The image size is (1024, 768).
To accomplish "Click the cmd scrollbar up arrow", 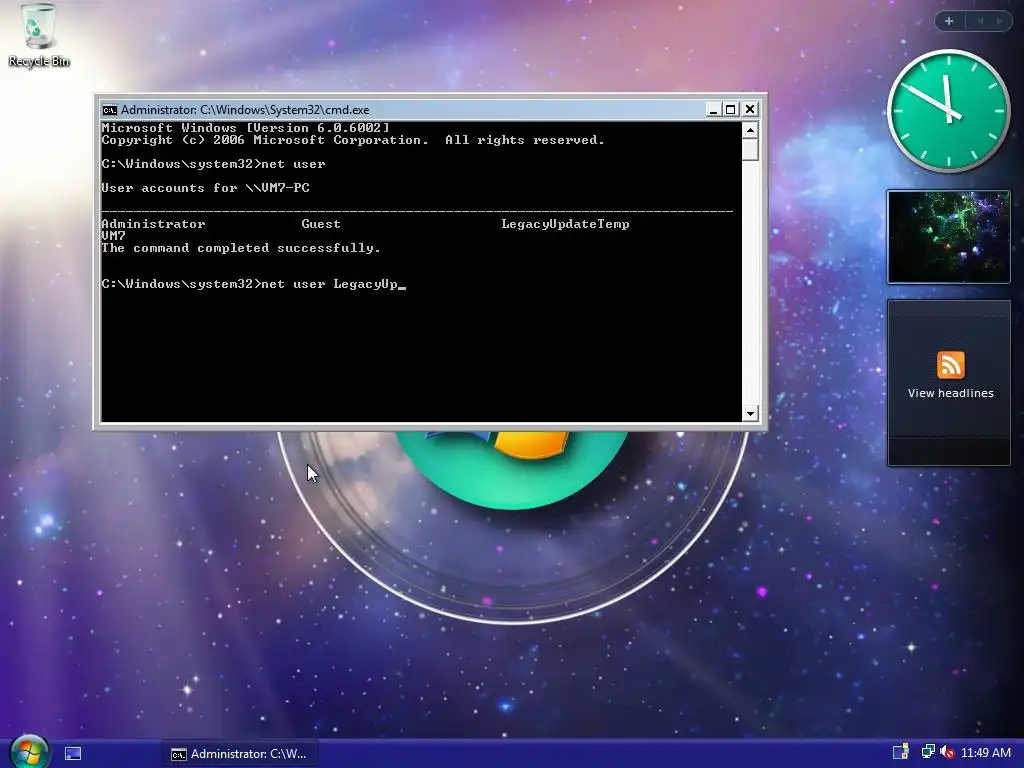I will click(x=750, y=130).
